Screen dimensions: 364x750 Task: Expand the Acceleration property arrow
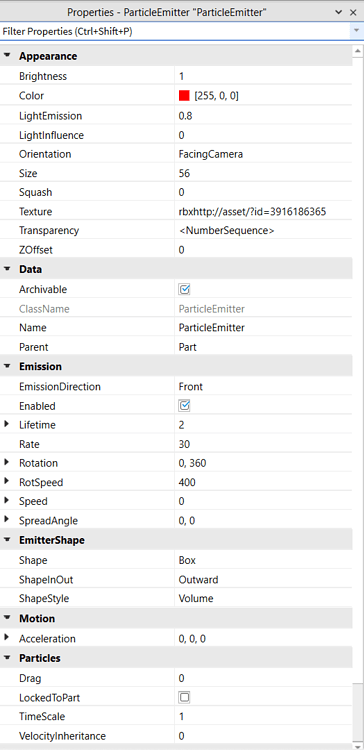[x=6, y=638]
